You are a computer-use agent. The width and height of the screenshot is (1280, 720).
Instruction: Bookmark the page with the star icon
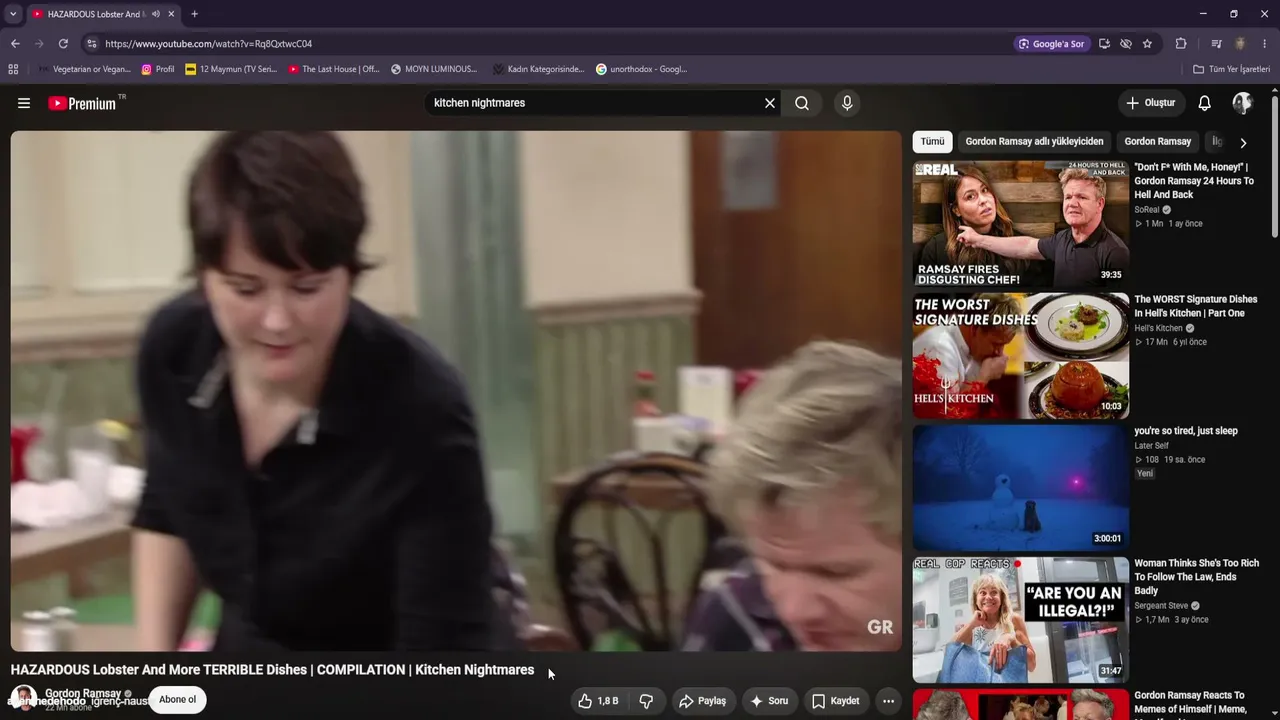click(x=1147, y=44)
